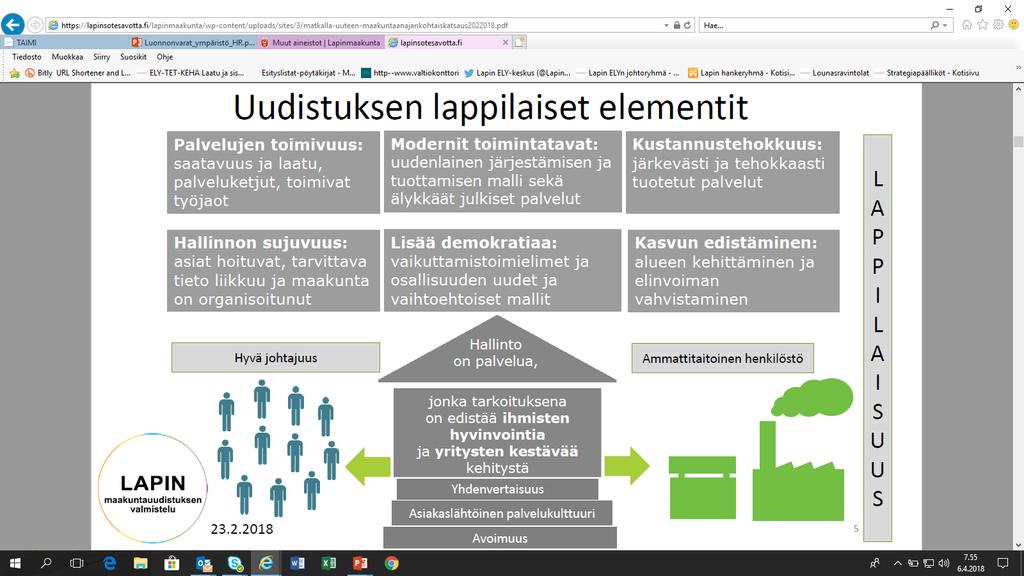The height and width of the screenshot is (576, 1024).
Task: Click the vertical scrollbar thumb
Action: pyautogui.click(x=1018, y=142)
